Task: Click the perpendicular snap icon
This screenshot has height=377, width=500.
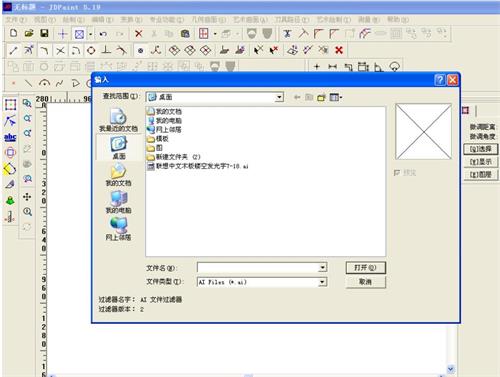Action: (x=106, y=50)
